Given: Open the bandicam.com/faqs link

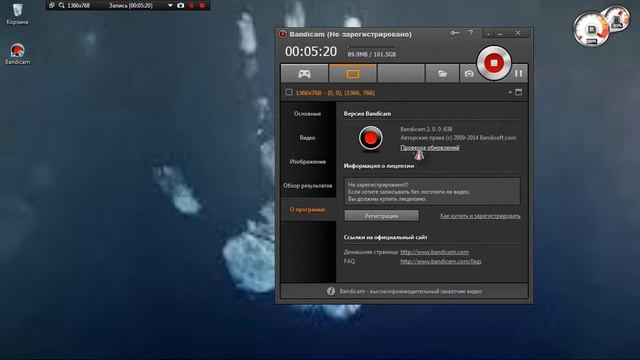Looking at the screenshot, I should (441, 261).
